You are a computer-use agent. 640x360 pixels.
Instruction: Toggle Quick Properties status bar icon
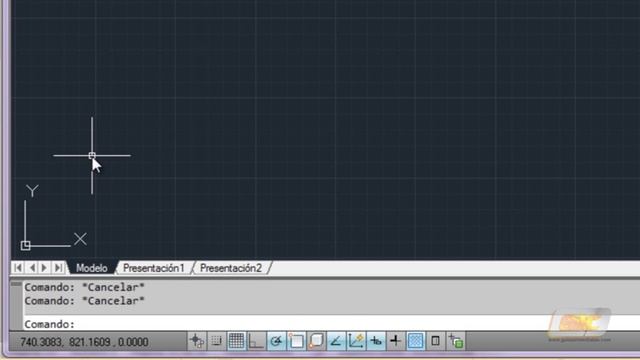(436, 341)
